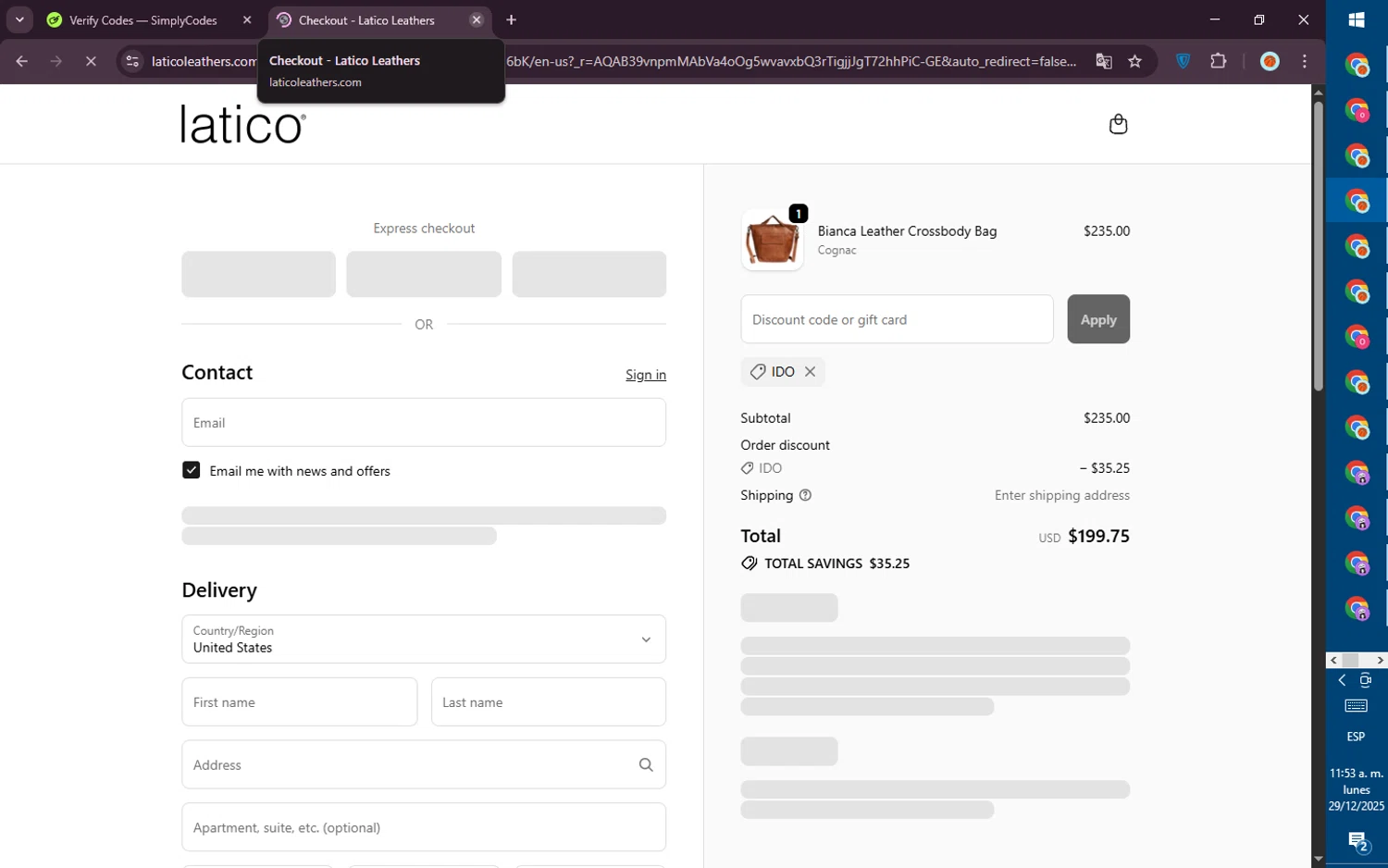The height and width of the screenshot is (868, 1388).
Task: Focus the Discount code or gift card field
Action: (x=897, y=319)
